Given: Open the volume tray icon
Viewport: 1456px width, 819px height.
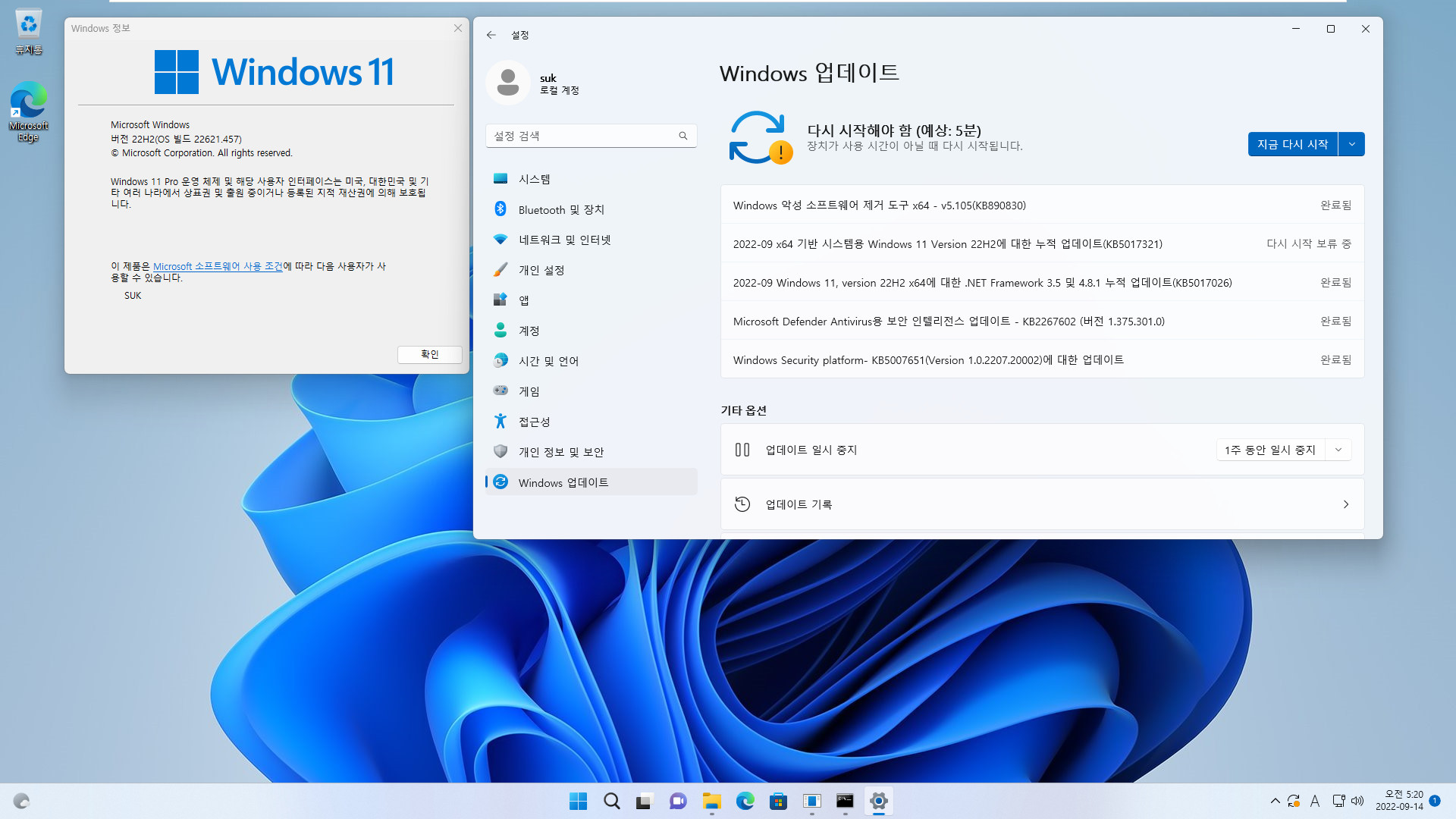Looking at the screenshot, I should pos(1357,801).
